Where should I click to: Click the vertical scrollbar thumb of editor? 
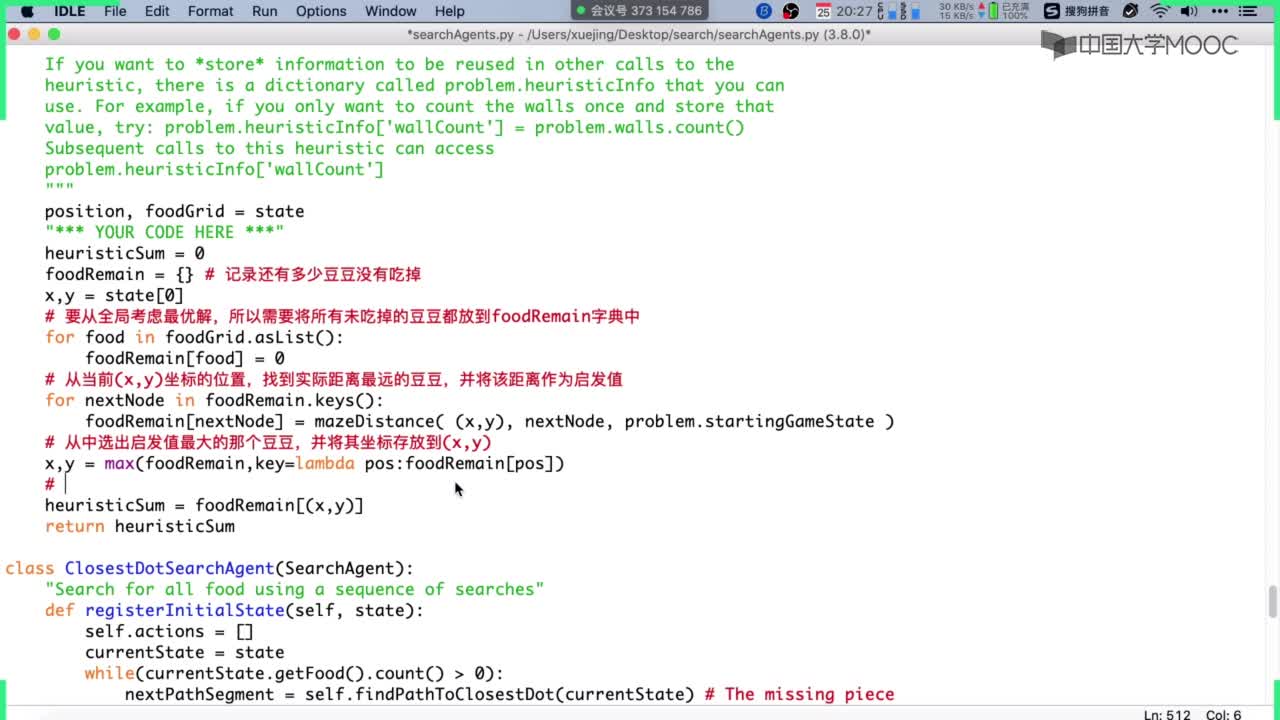tap(1273, 602)
